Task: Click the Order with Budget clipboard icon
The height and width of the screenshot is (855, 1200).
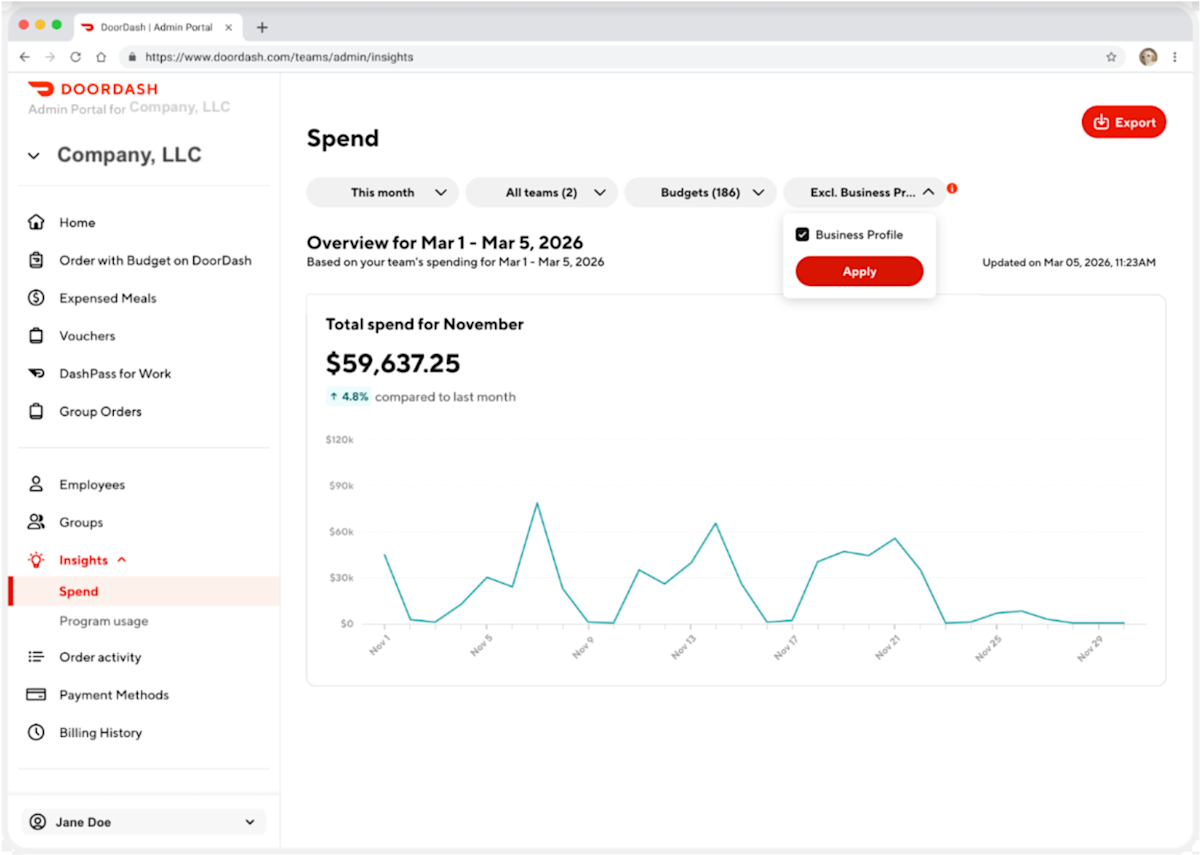Action: pos(36,260)
